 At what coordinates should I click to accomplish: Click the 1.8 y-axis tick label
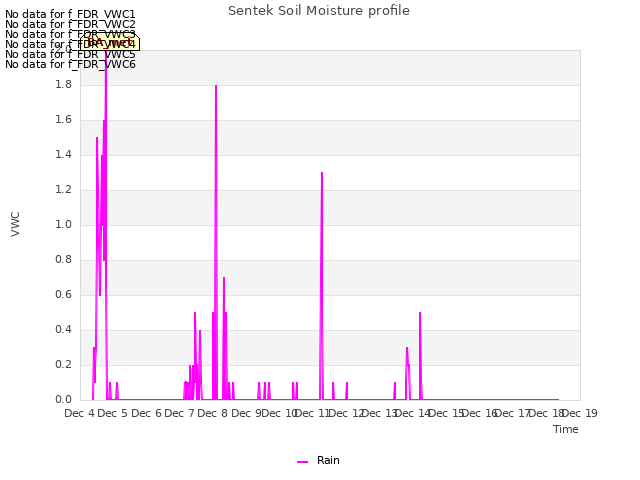click(x=63, y=84)
